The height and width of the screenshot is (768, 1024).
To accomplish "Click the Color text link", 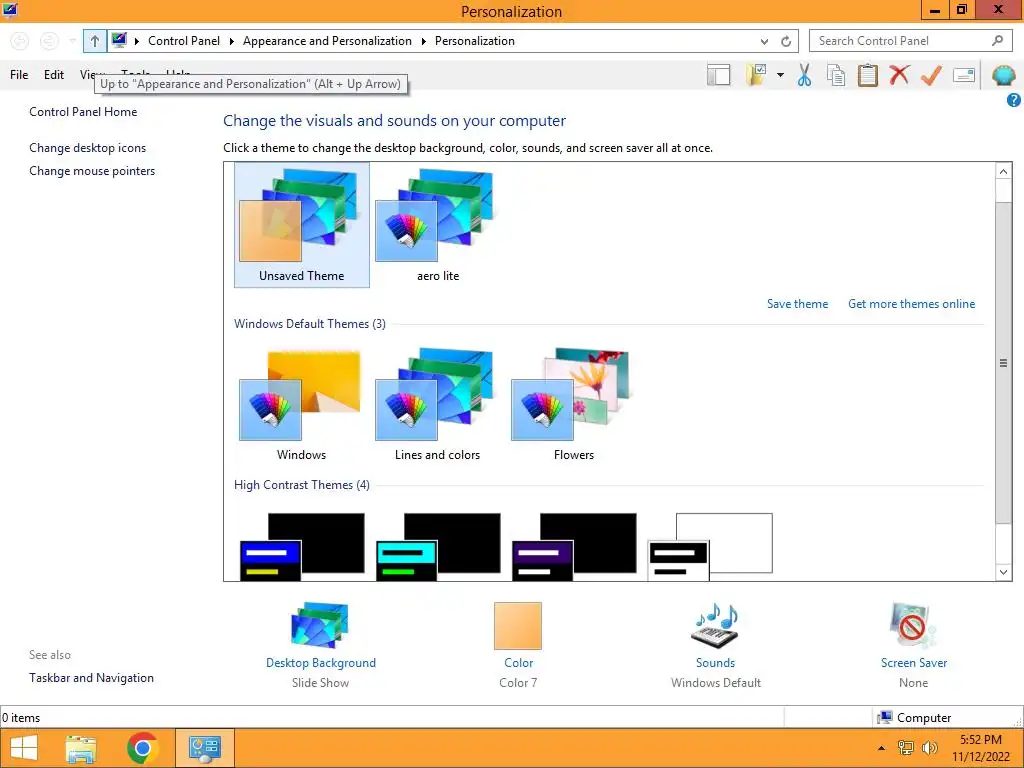I will point(519,663).
